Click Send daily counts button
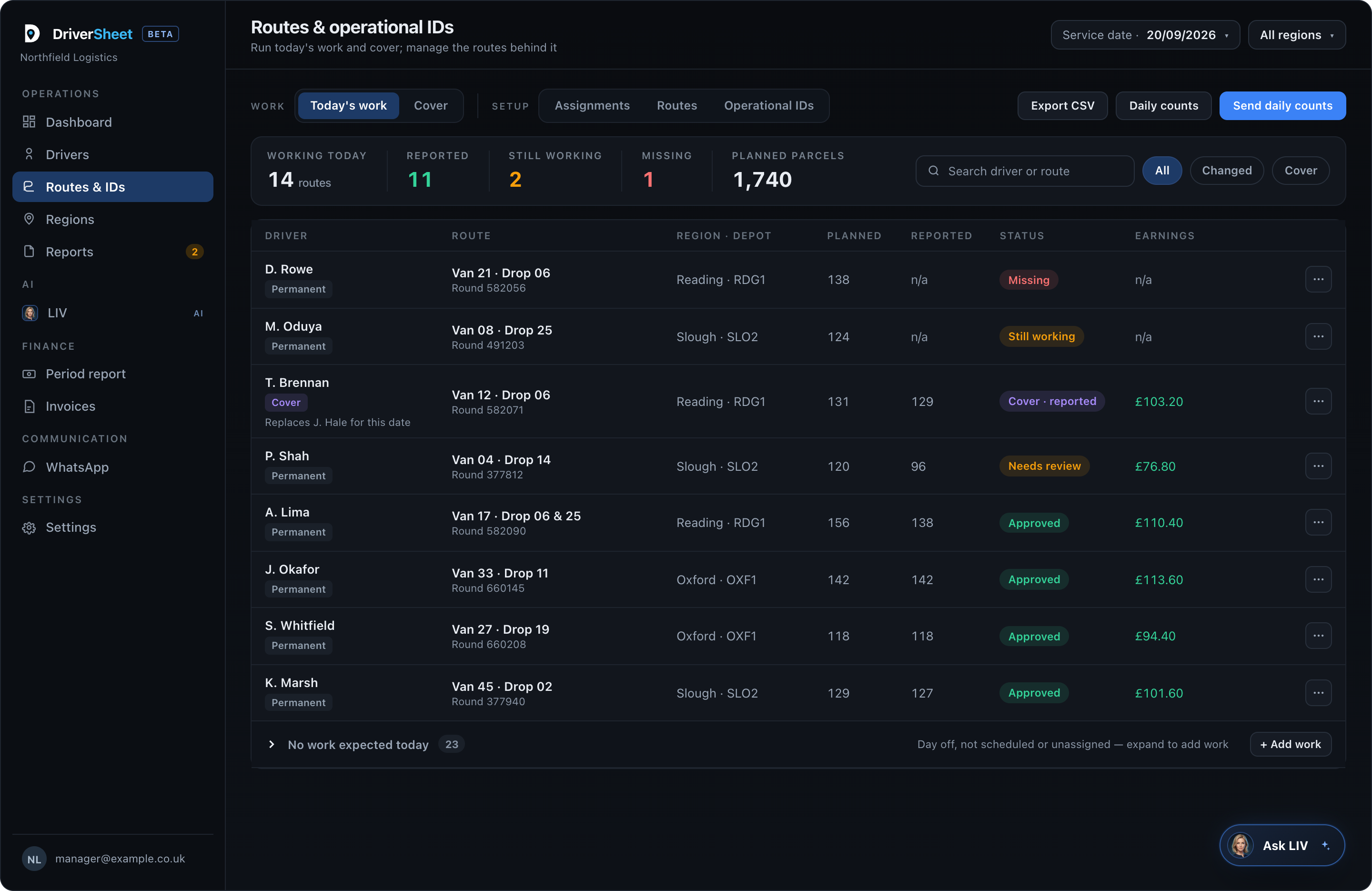This screenshot has width=1372, height=891. coord(1282,106)
